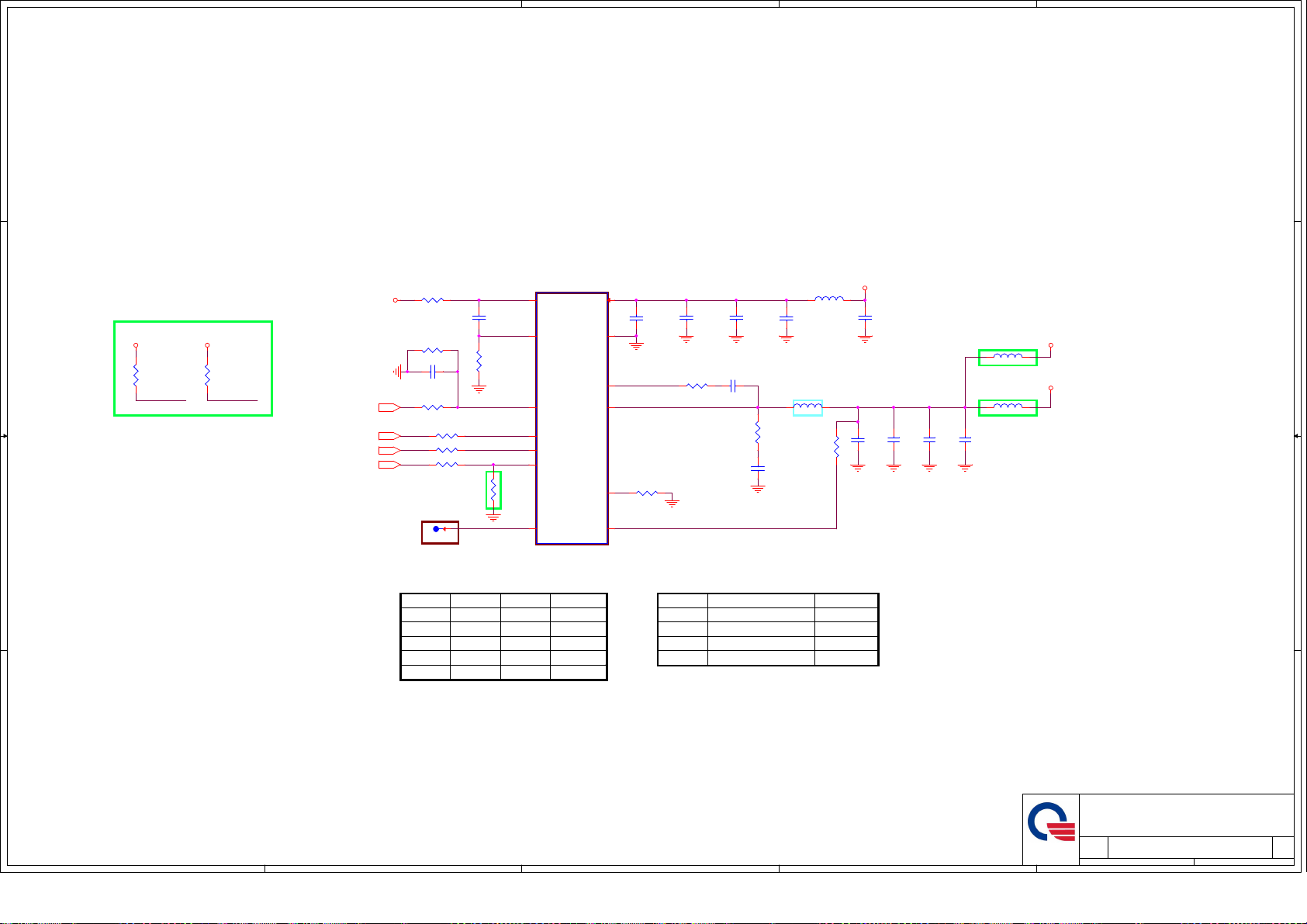Viewport: 1307px width, 924px height.
Task: Click the four-column table on the left
Action: click(503, 637)
